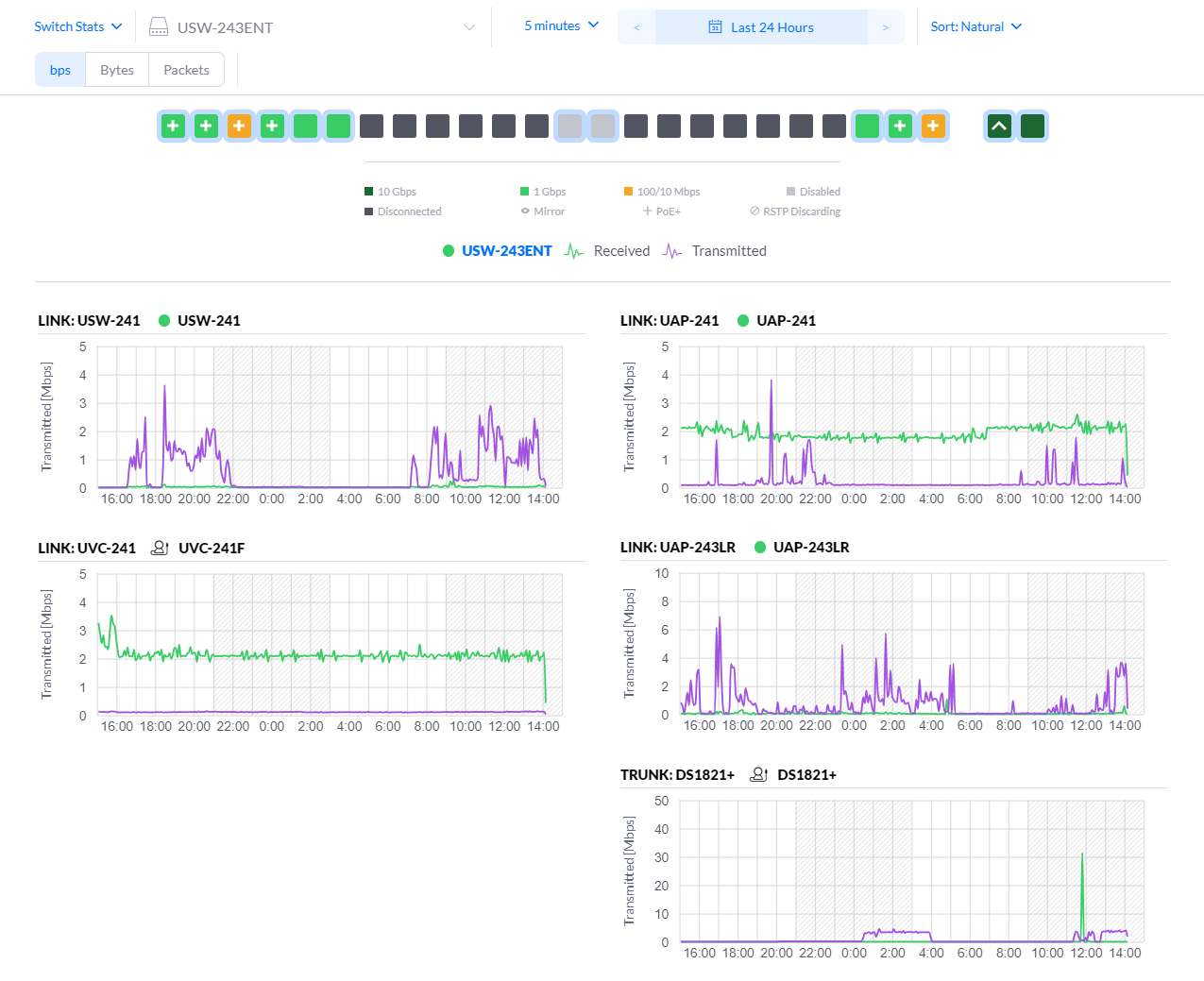The width and height of the screenshot is (1204, 981).
Task: Expand the 5 minutes interval dropdown
Action: pos(561,25)
